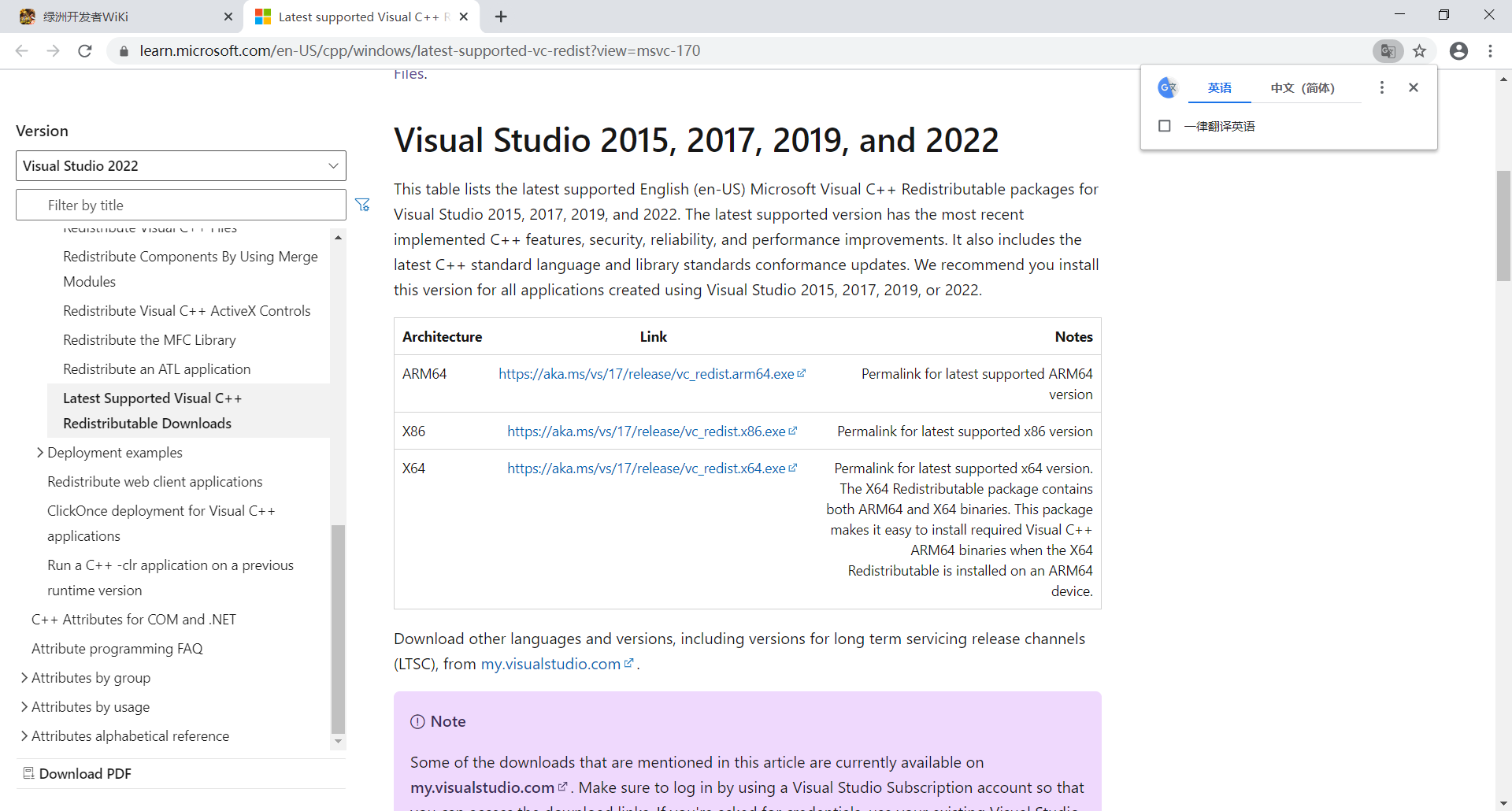Image resolution: width=1512 pixels, height=811 pixels.
Task: Open Redistribute Components By Using Merge Modules
Action: (x=191, y=269)
